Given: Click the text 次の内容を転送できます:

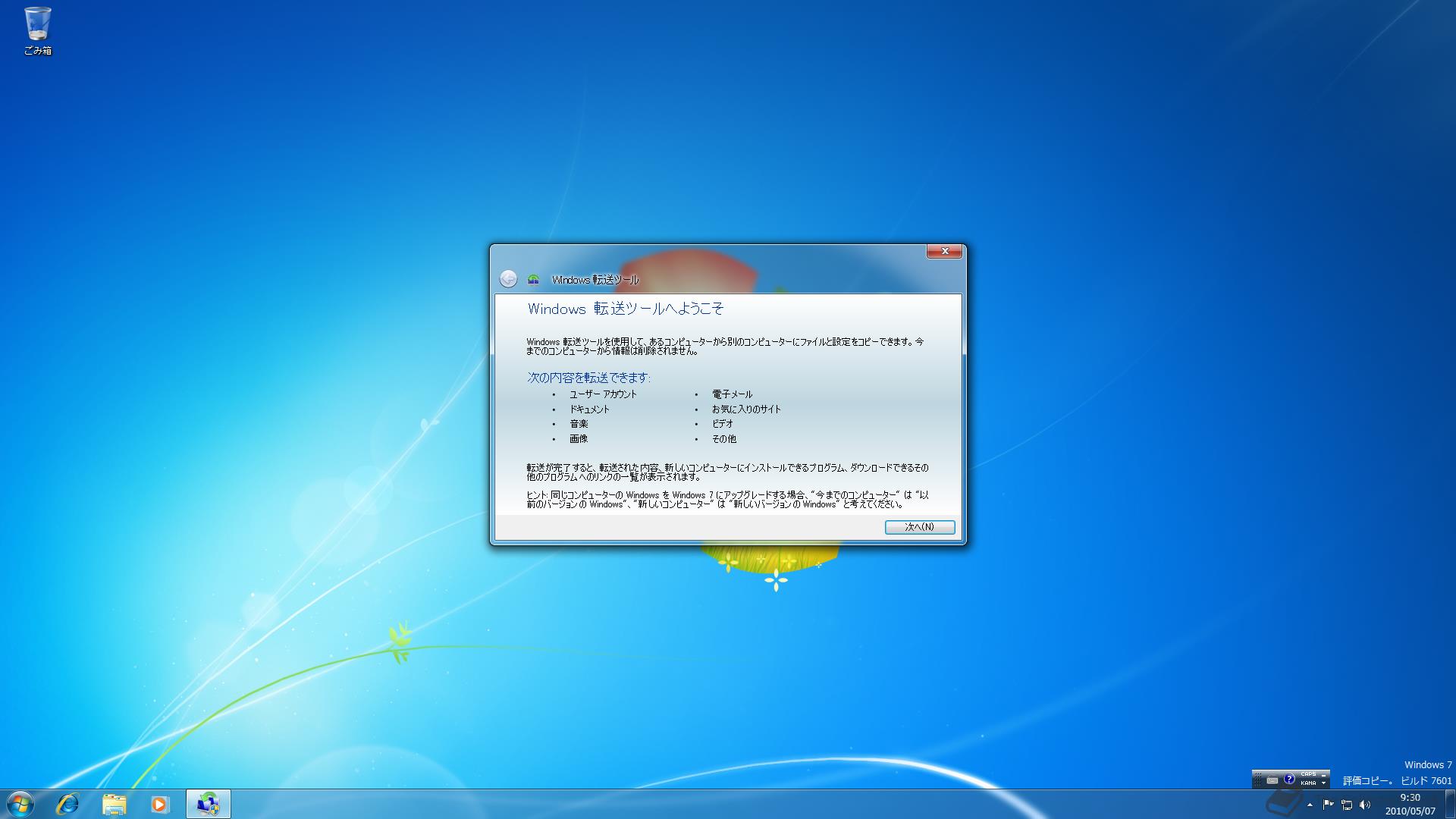Looking at the screenshot, I should pyautogui.click(x=589, y=378).
